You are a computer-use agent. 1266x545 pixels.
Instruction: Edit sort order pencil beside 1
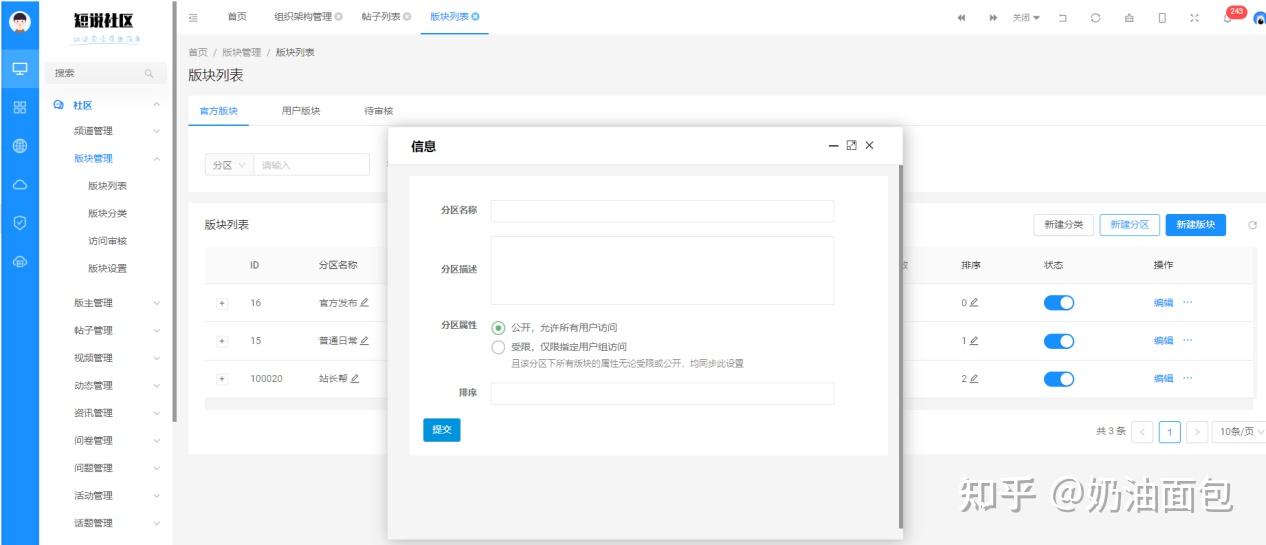point(974,341)
